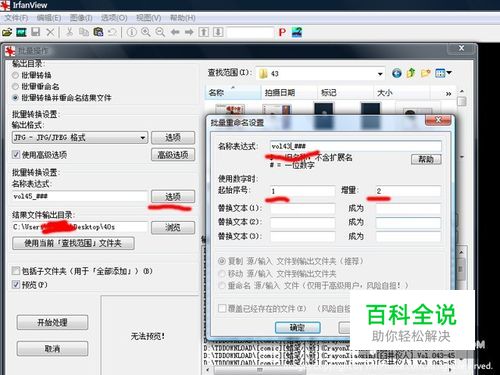This screenshot has width=500, height=375.
Task: Click the 取消 button in batch dialog
Action: click(52, 349)
